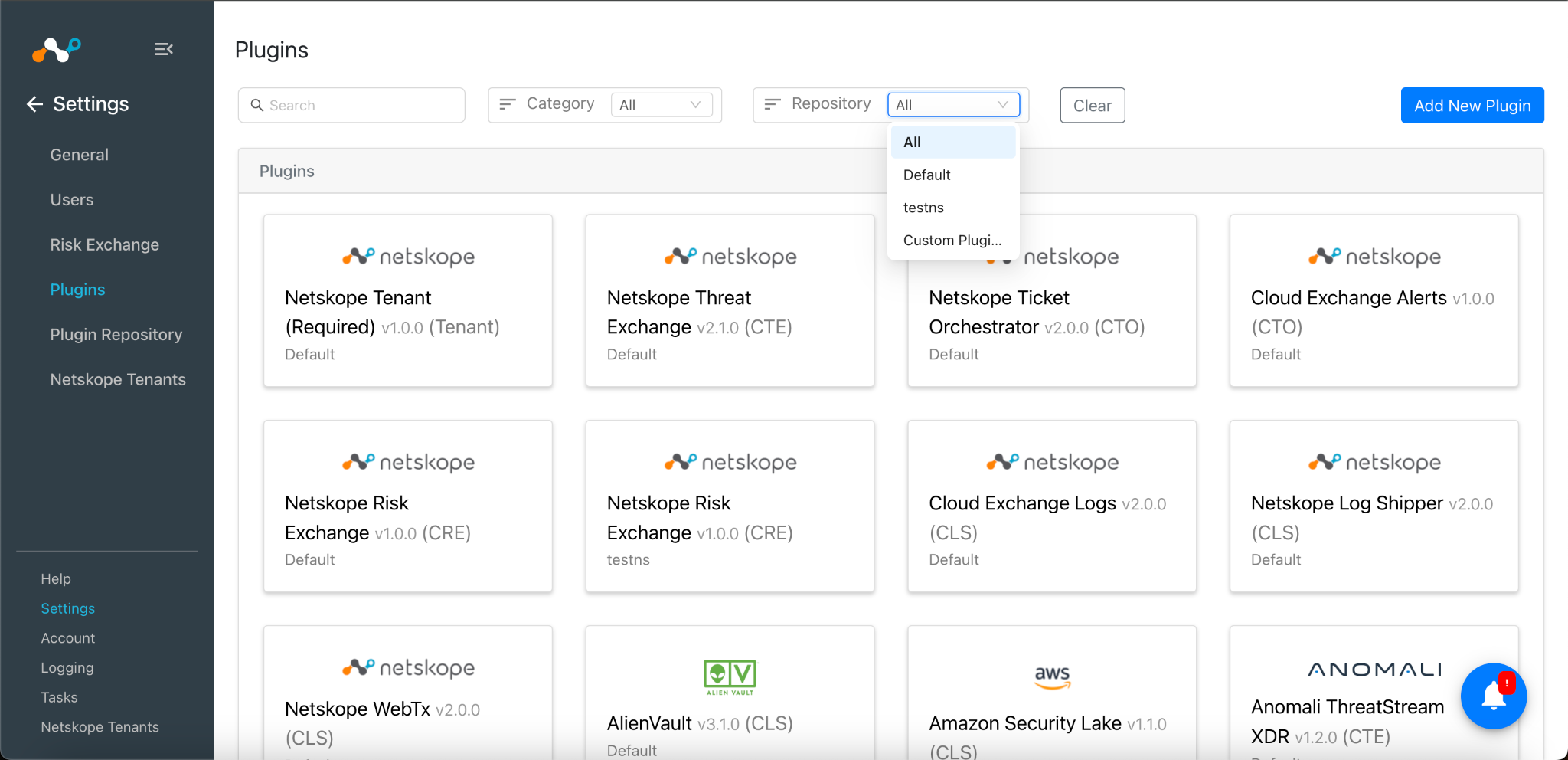The width and height of the screenshot is (1568, 760).
Task: Open General settings
Action: click(80, 155)
